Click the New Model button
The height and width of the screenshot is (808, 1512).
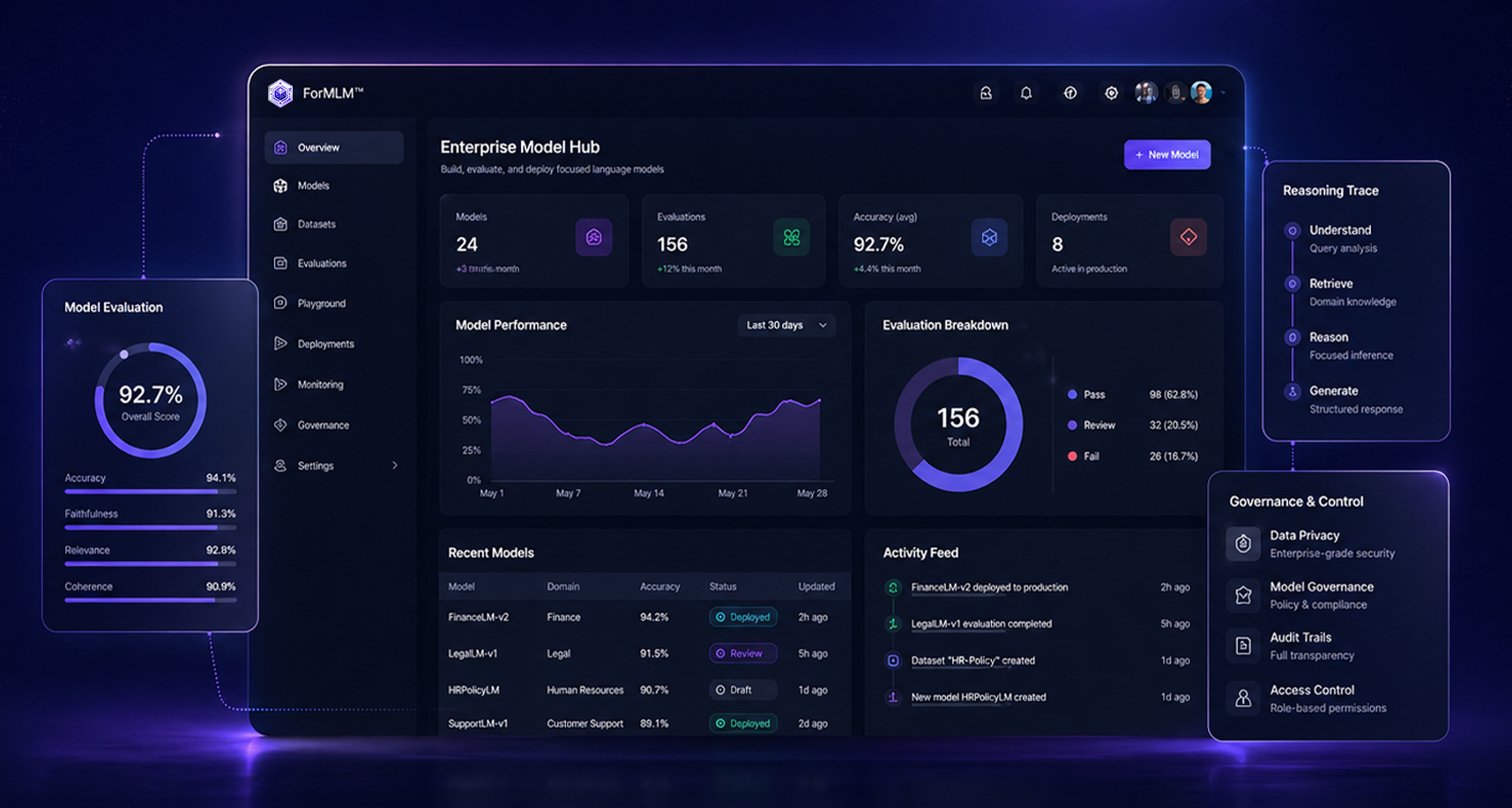1166,154
